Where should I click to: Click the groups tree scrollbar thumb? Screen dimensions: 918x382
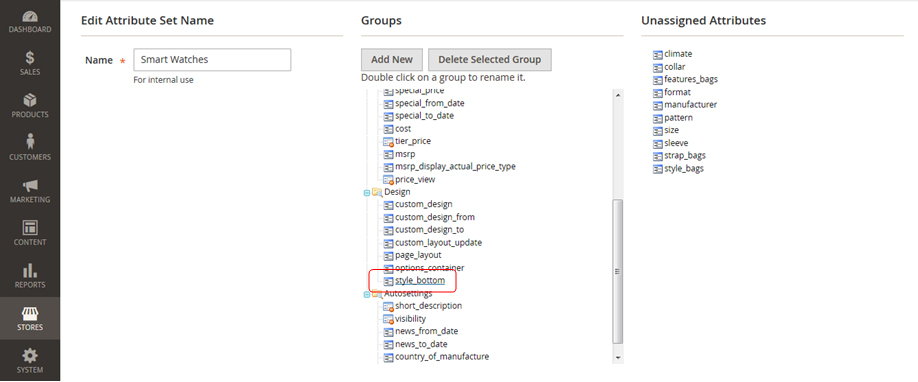pyautogui.click(x=617, y=271)
